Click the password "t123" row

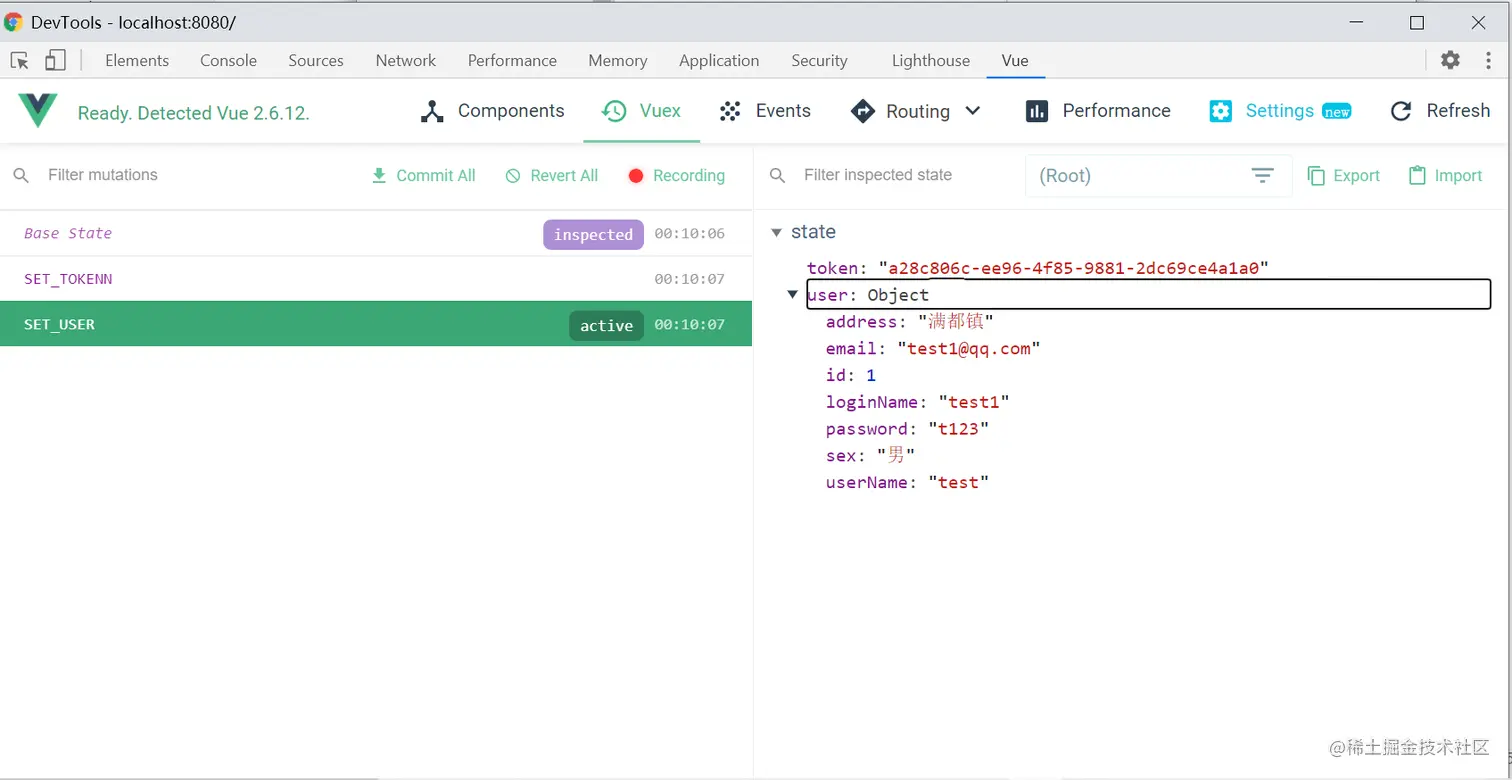tap(907, 429)
